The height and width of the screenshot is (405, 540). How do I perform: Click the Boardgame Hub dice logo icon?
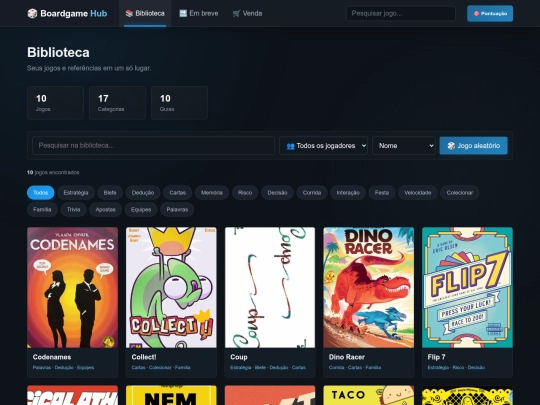click(x=32, y=13)
